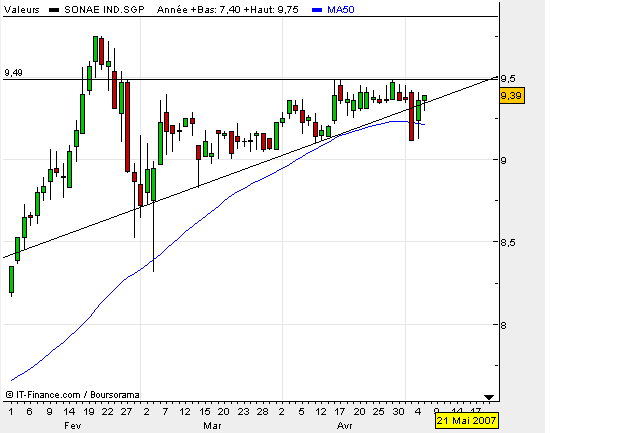Click the 8 price axis label
This screenshot has width=640, height=433.
[504, 325]
